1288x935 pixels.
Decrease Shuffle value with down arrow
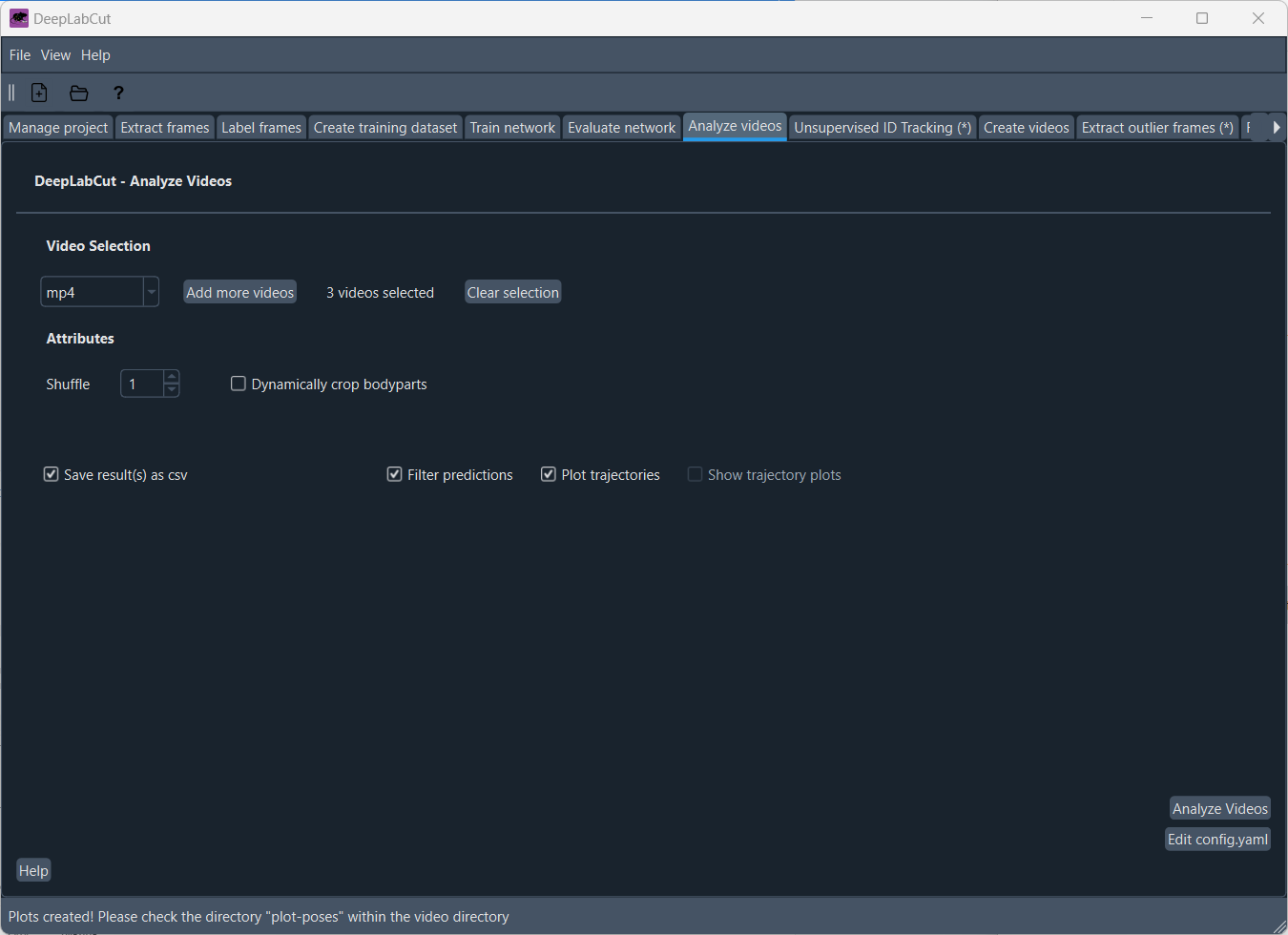[x=172, y=390]
